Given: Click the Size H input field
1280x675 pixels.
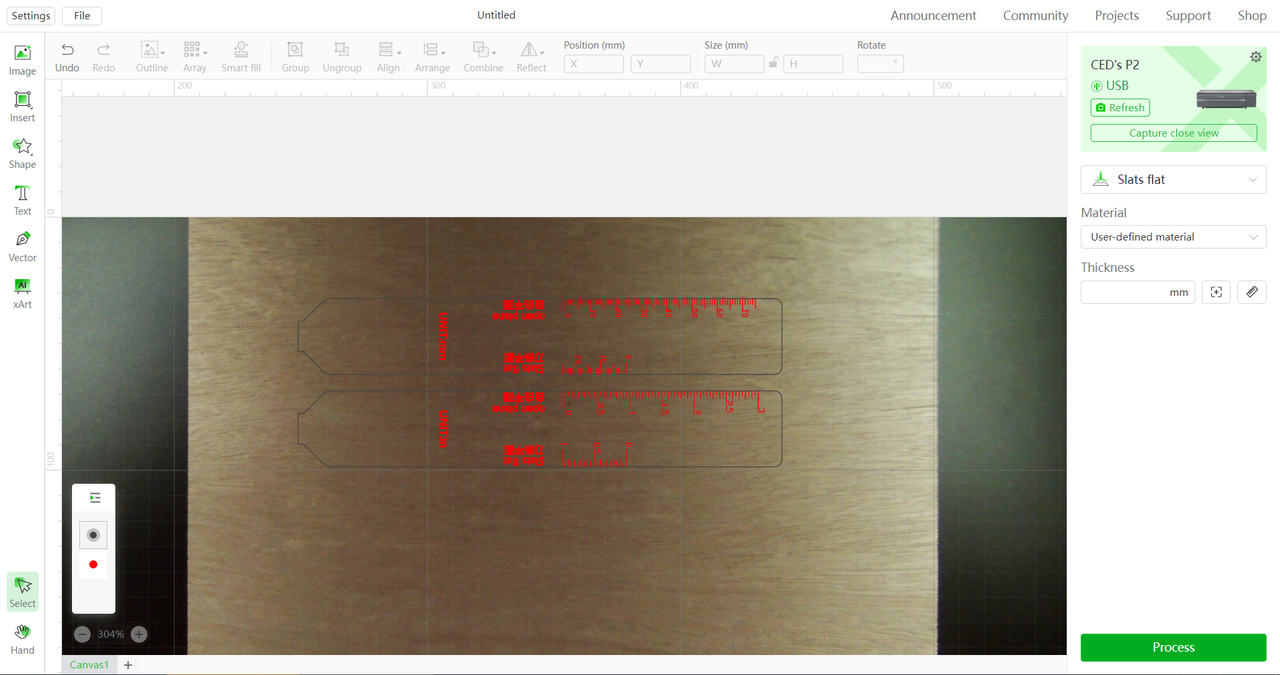Looking at the screenshot, I should point(813,64).
